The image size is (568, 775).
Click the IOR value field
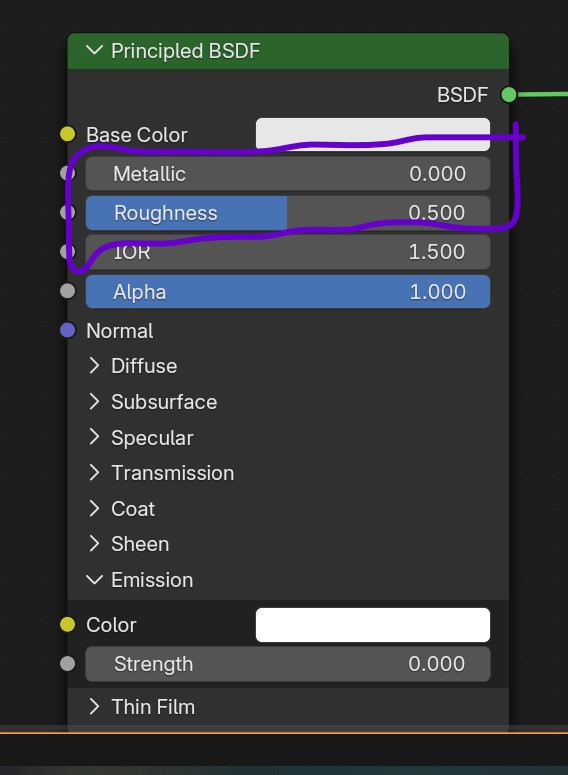coord(288,252)
